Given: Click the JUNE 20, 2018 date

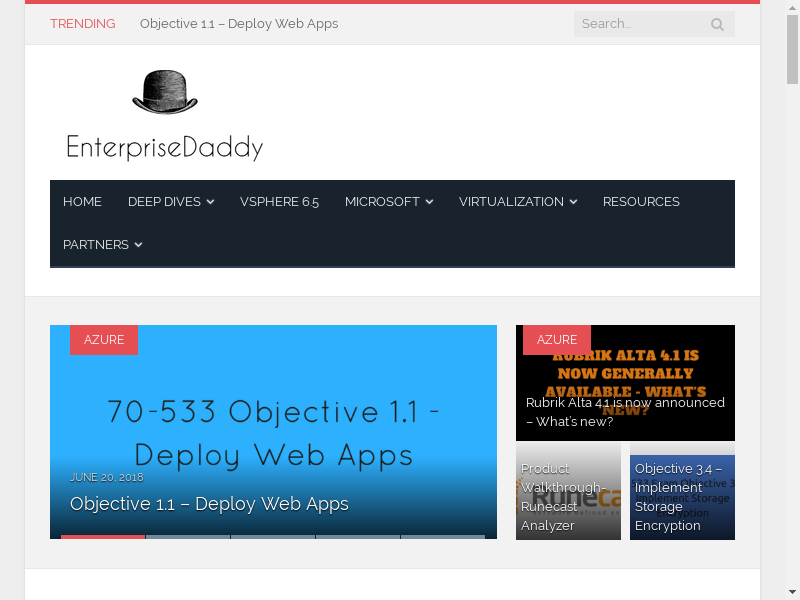Looking at the screenshot, I should [x=107, y=478].
